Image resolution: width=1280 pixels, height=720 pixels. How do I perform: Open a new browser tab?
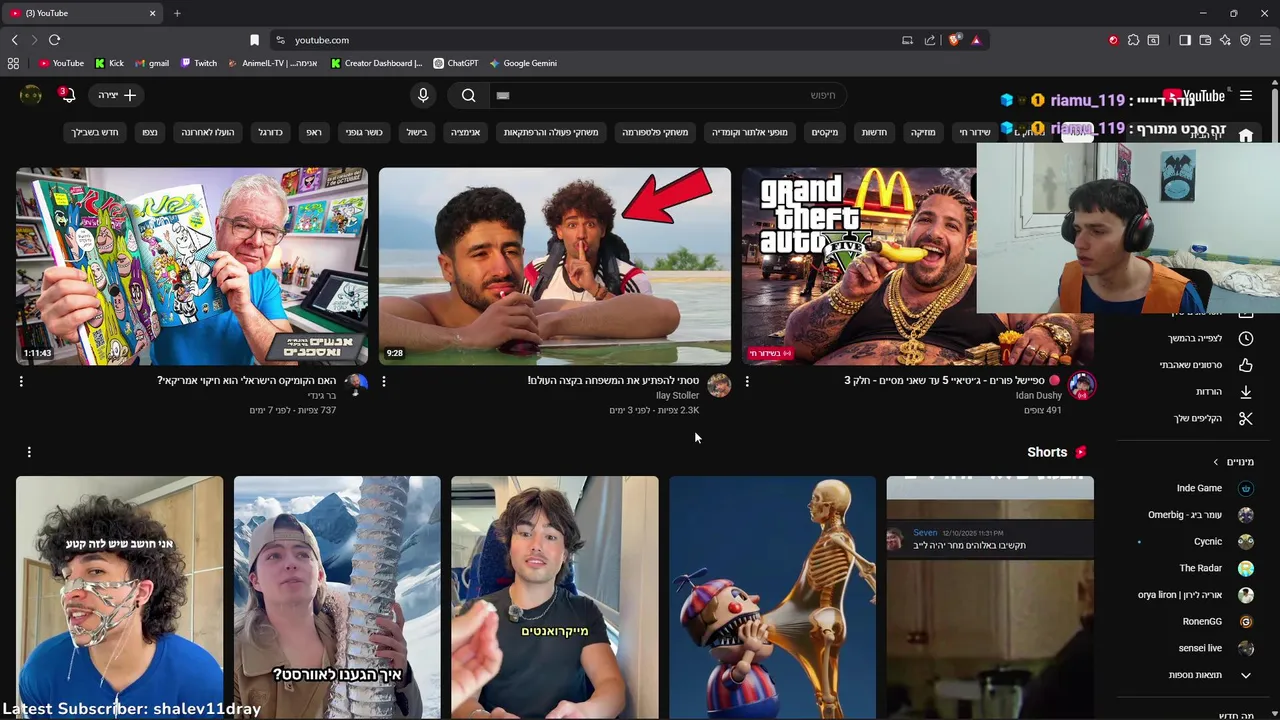(x=177, y=13)
